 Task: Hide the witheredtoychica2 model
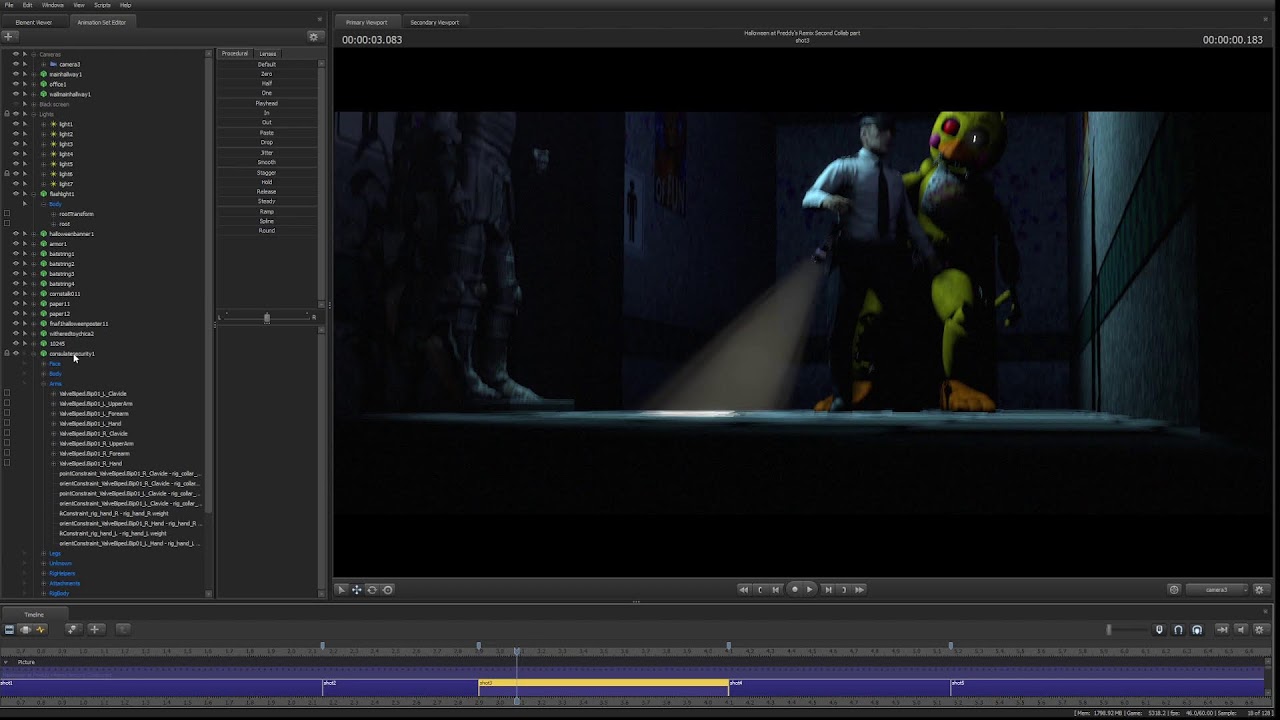click(16, 334)
